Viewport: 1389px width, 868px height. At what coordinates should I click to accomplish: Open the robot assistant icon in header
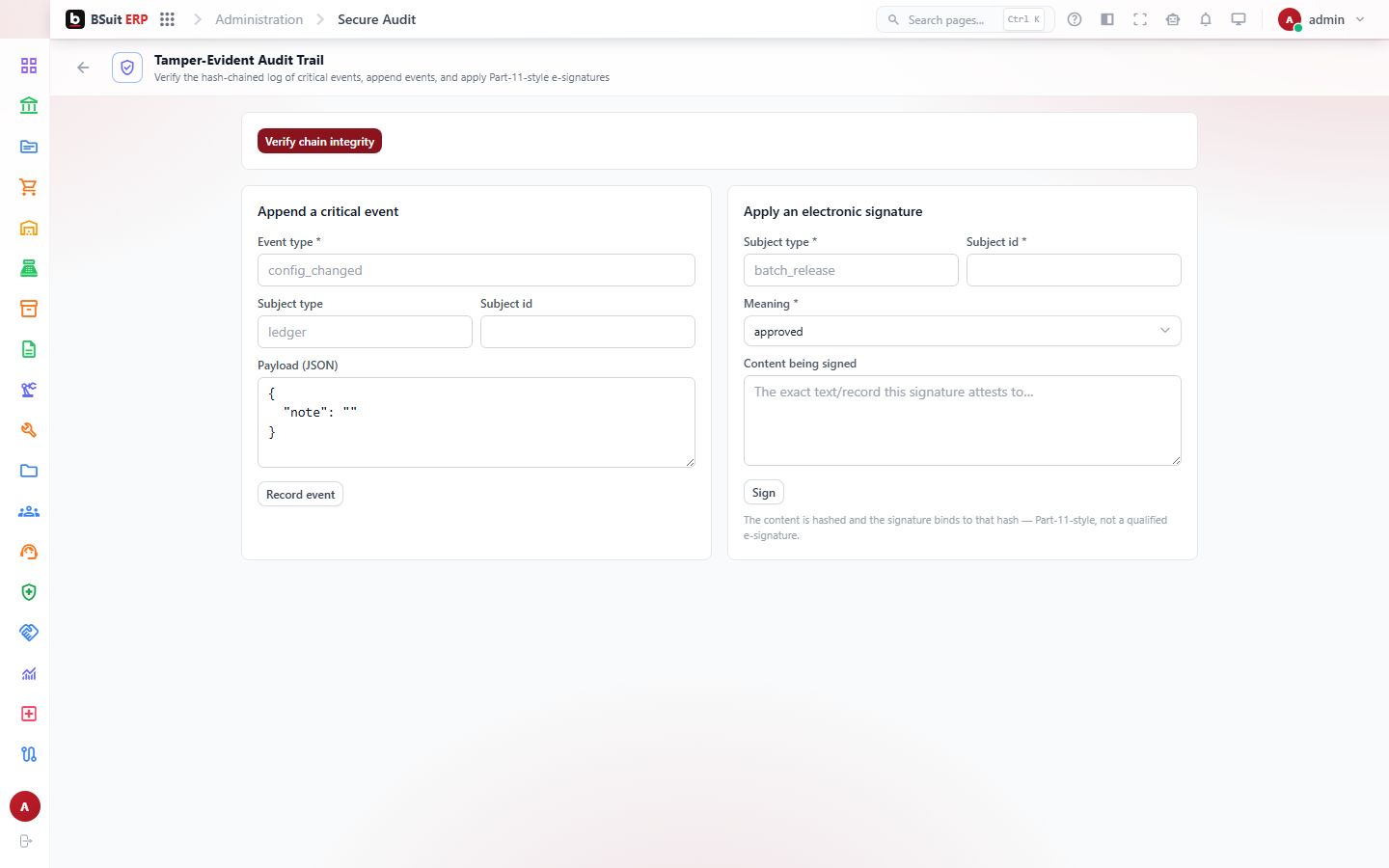(1173, 19)
